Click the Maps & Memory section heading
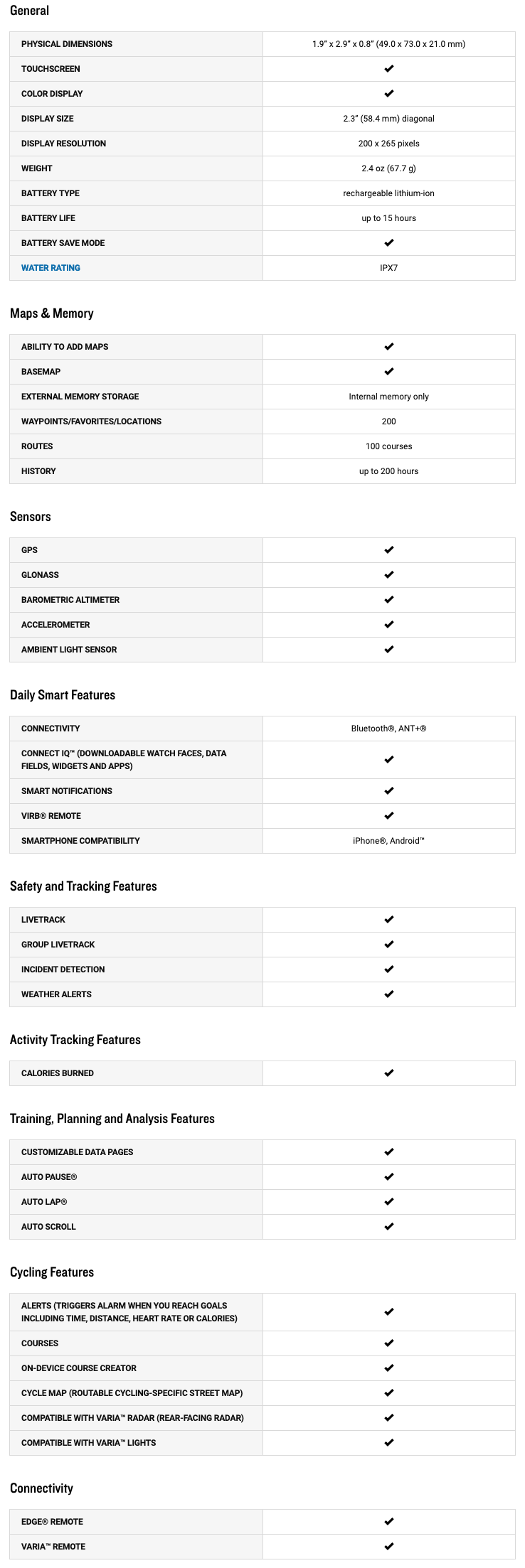 pyautogui.click(x=52, y=313)
